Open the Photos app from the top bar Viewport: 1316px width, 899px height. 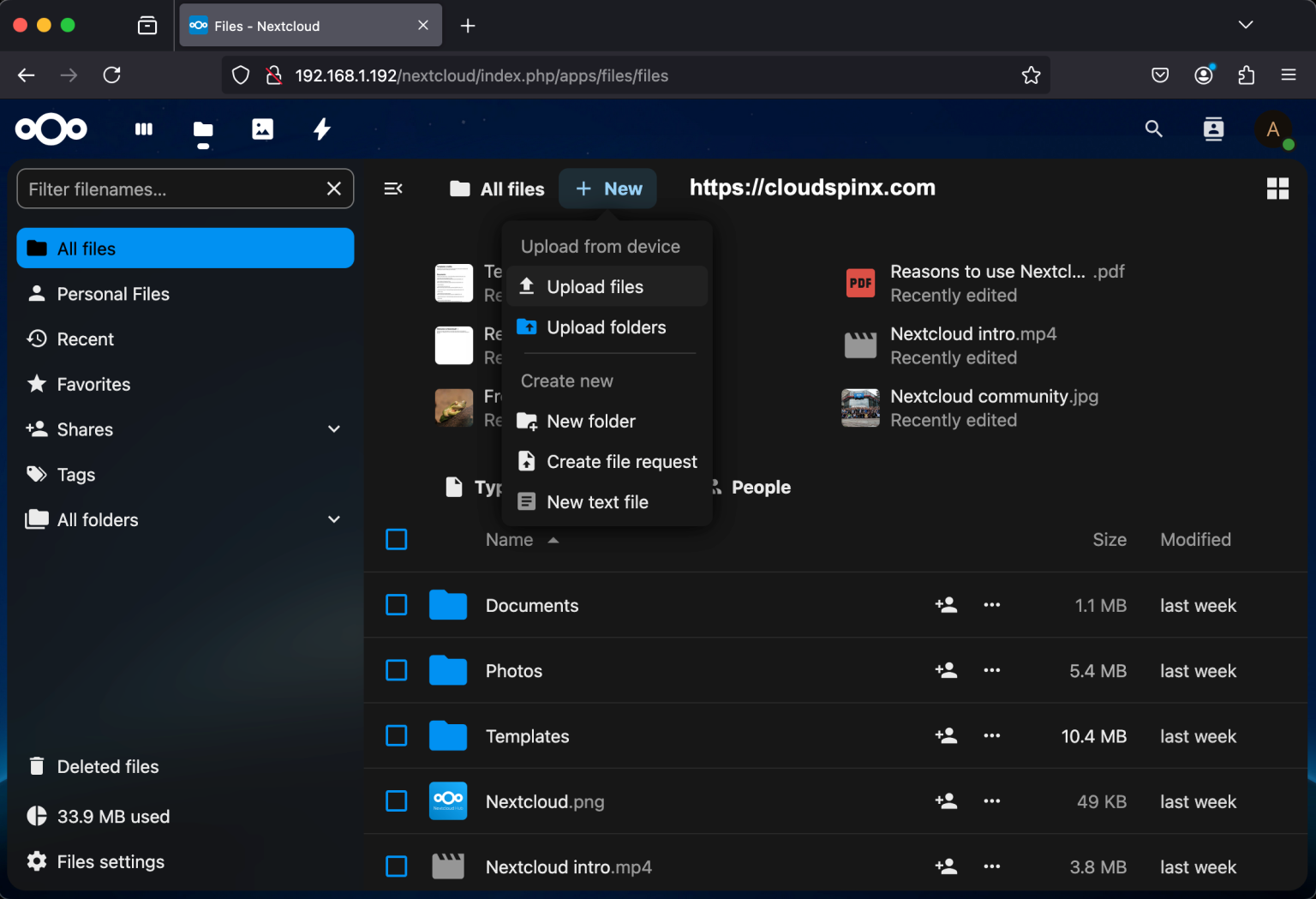pos(262,129)
